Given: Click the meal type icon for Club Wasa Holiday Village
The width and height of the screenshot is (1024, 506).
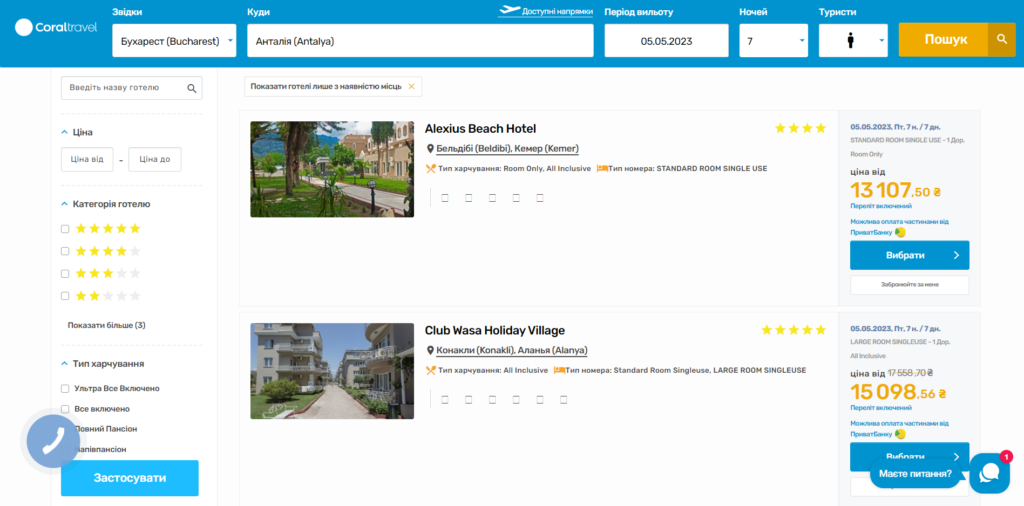Looking at the screenshot, I should click(x=430, y=370).
